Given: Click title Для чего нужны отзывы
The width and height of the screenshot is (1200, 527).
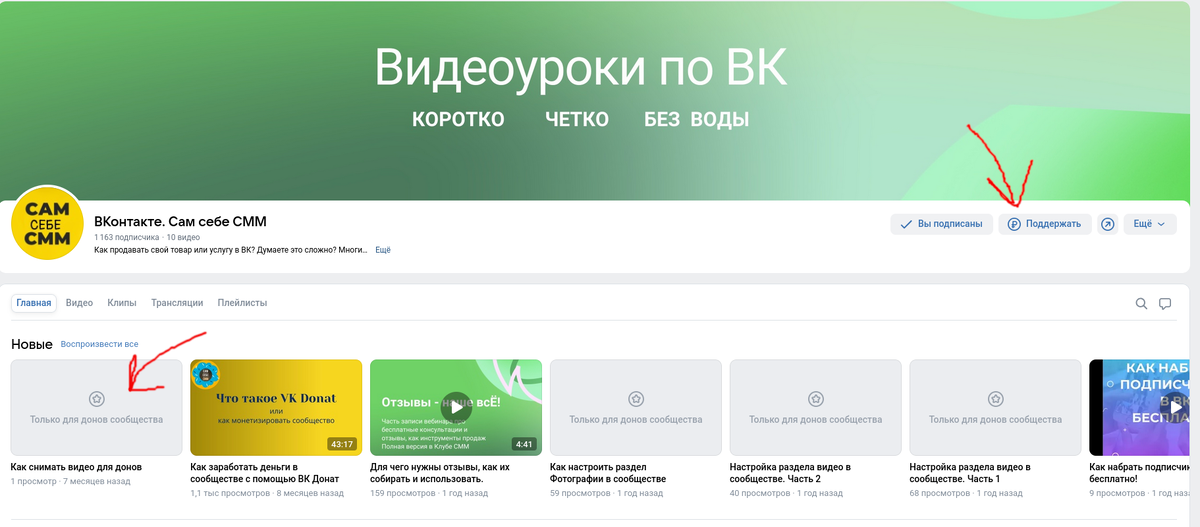Looking at the screenshot, I should [440, 473].
